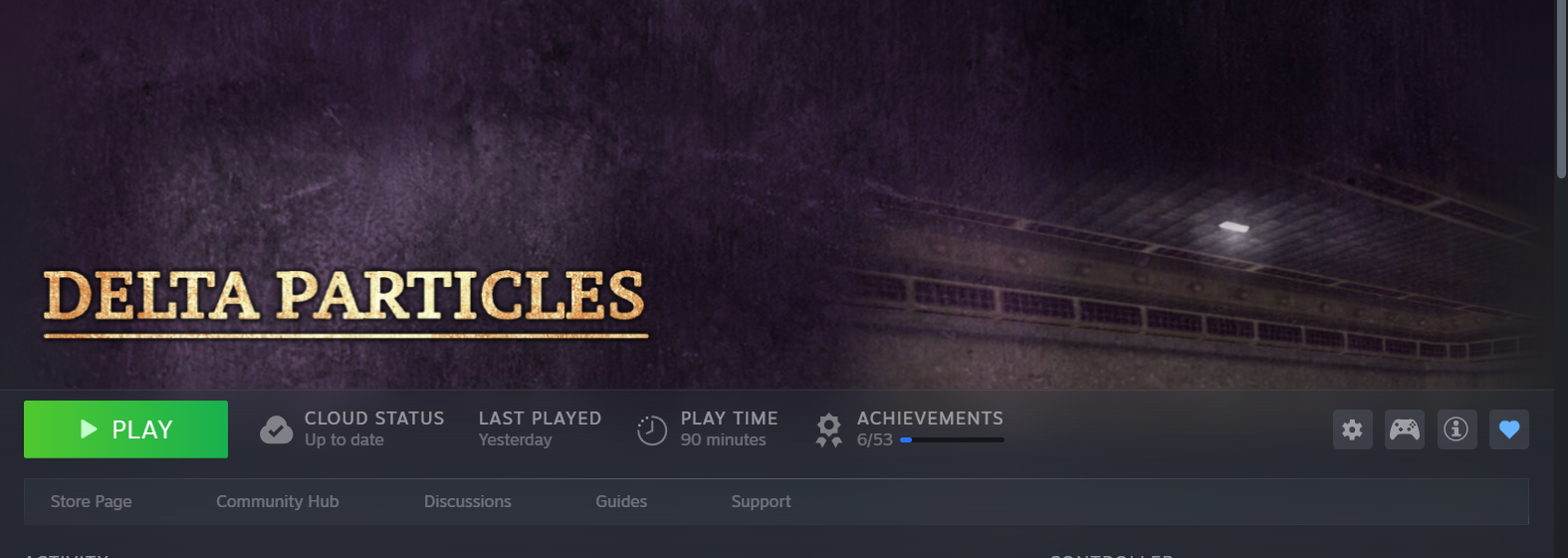Screen dimensions: 1568x558
Task: Click the ACHIEVEMENTS 6/53 label
Action: (930, 428)
